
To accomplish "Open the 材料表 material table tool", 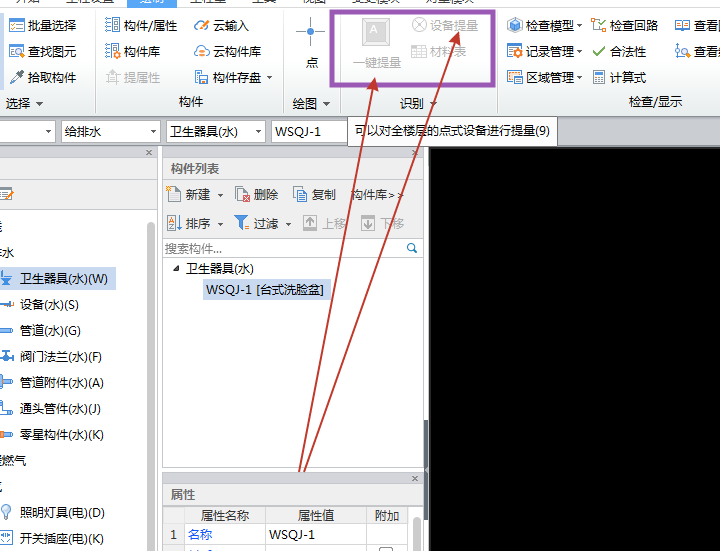I will coord(439,51).
